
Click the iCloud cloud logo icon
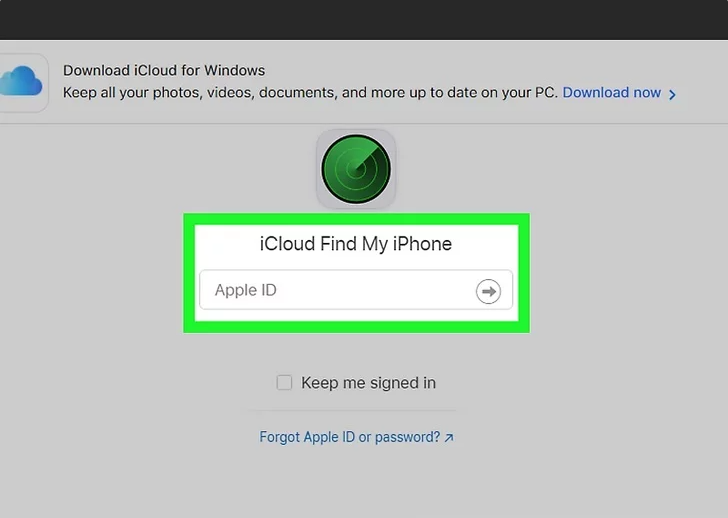[x=22, y=80]
